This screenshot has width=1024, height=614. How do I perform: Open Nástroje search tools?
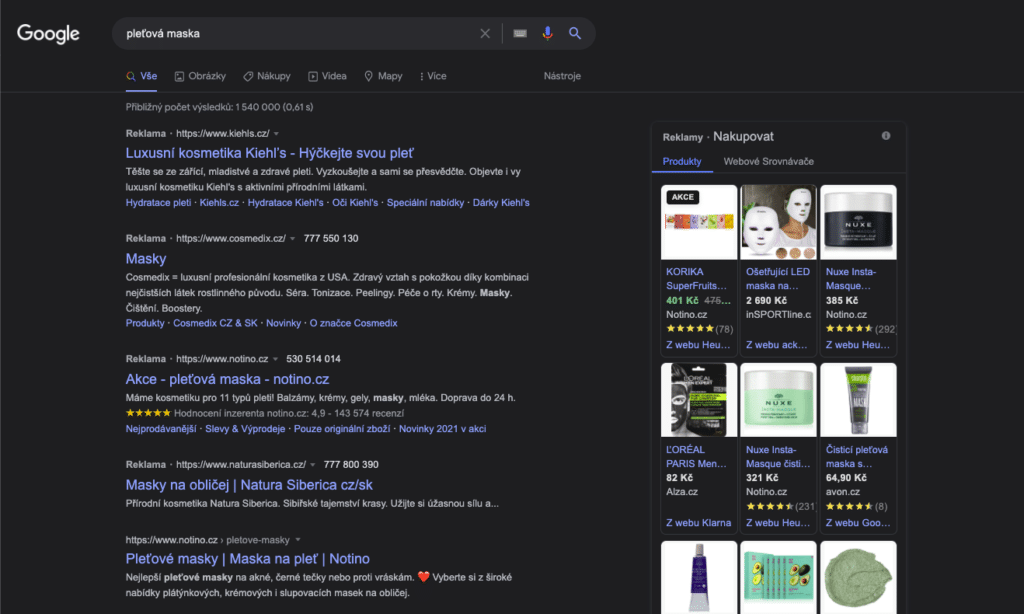click(x=562, y=76)
